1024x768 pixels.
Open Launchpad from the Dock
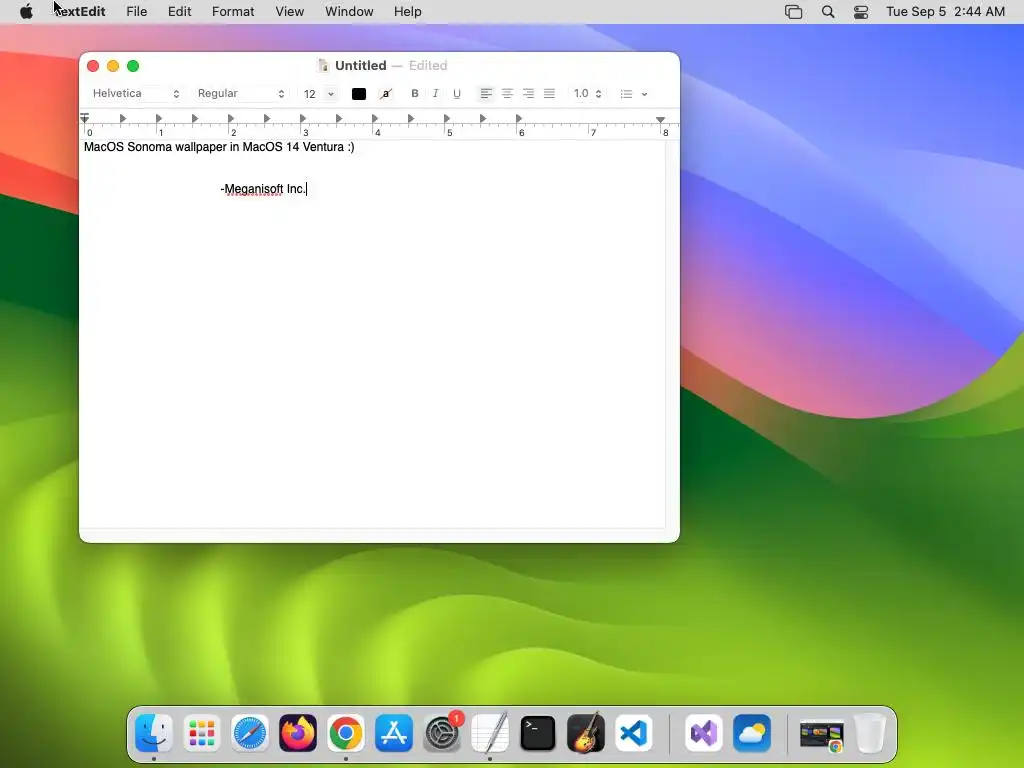[x=202, y=733]
